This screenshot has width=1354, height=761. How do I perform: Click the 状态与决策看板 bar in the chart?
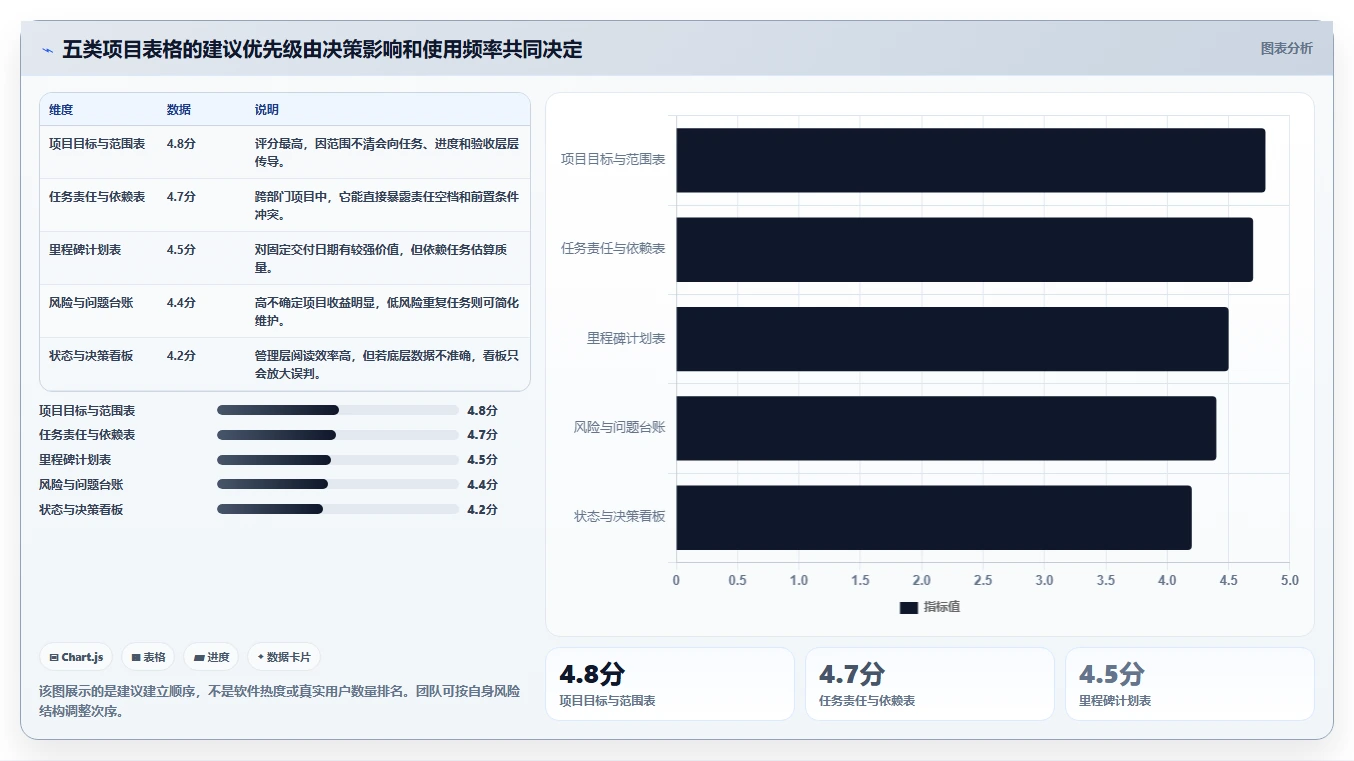[934, 517]
